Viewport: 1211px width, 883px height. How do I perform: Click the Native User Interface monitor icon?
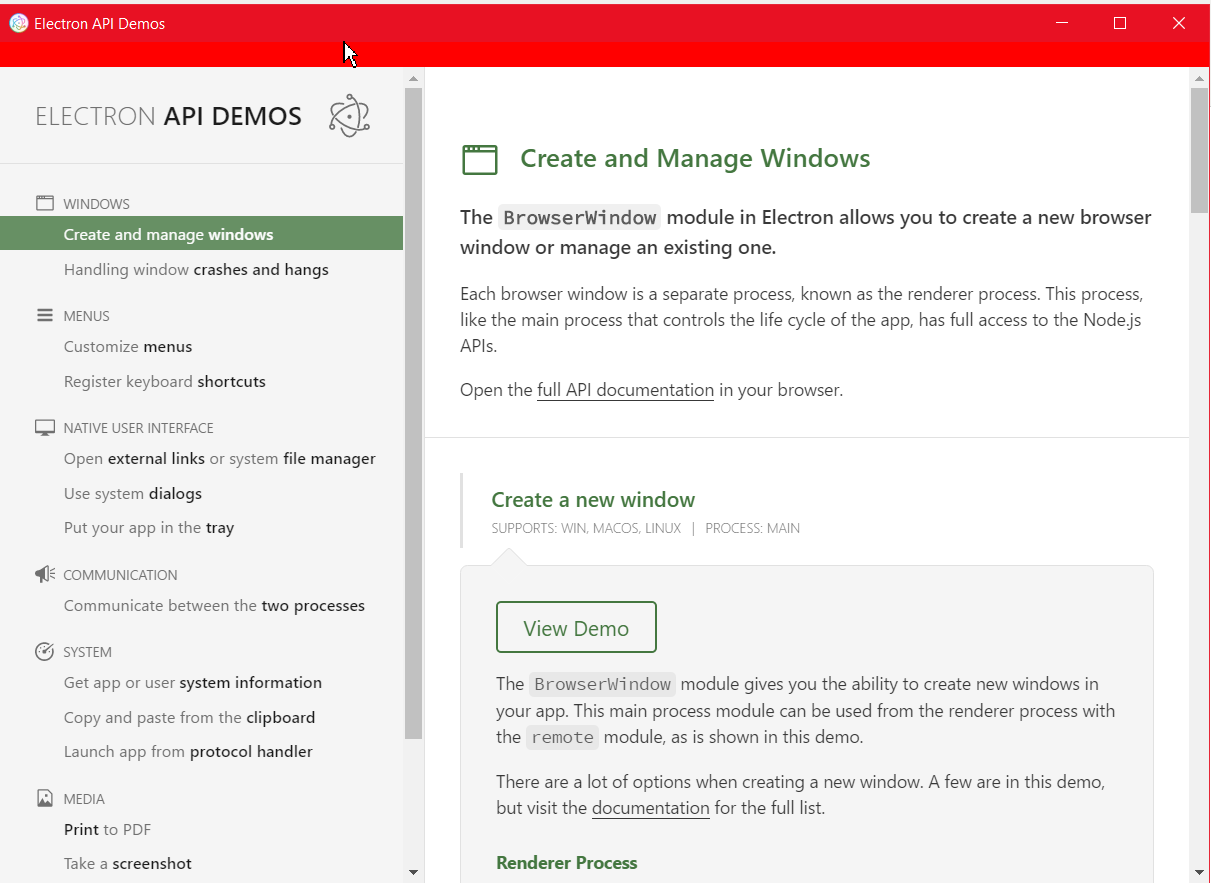coord(45,427)
